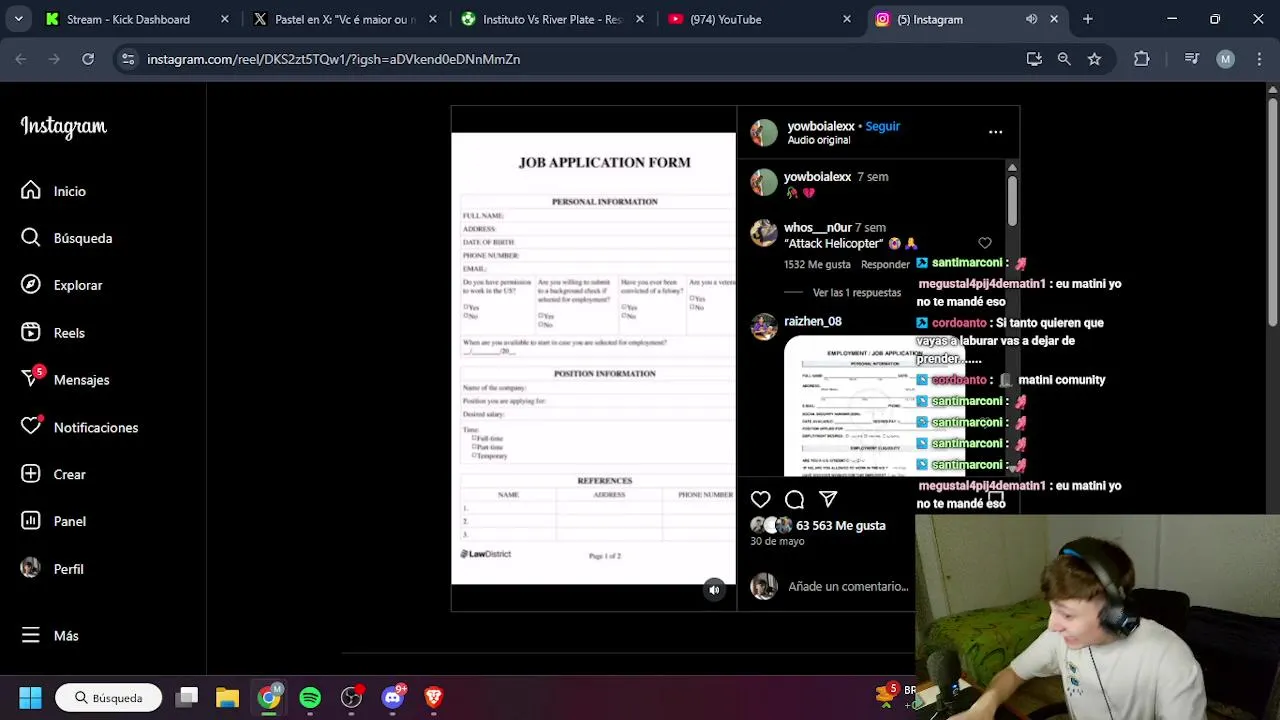Click whos__n0ur username in comments
Viewport: 1280px width, 720px height.
[817, 227]
